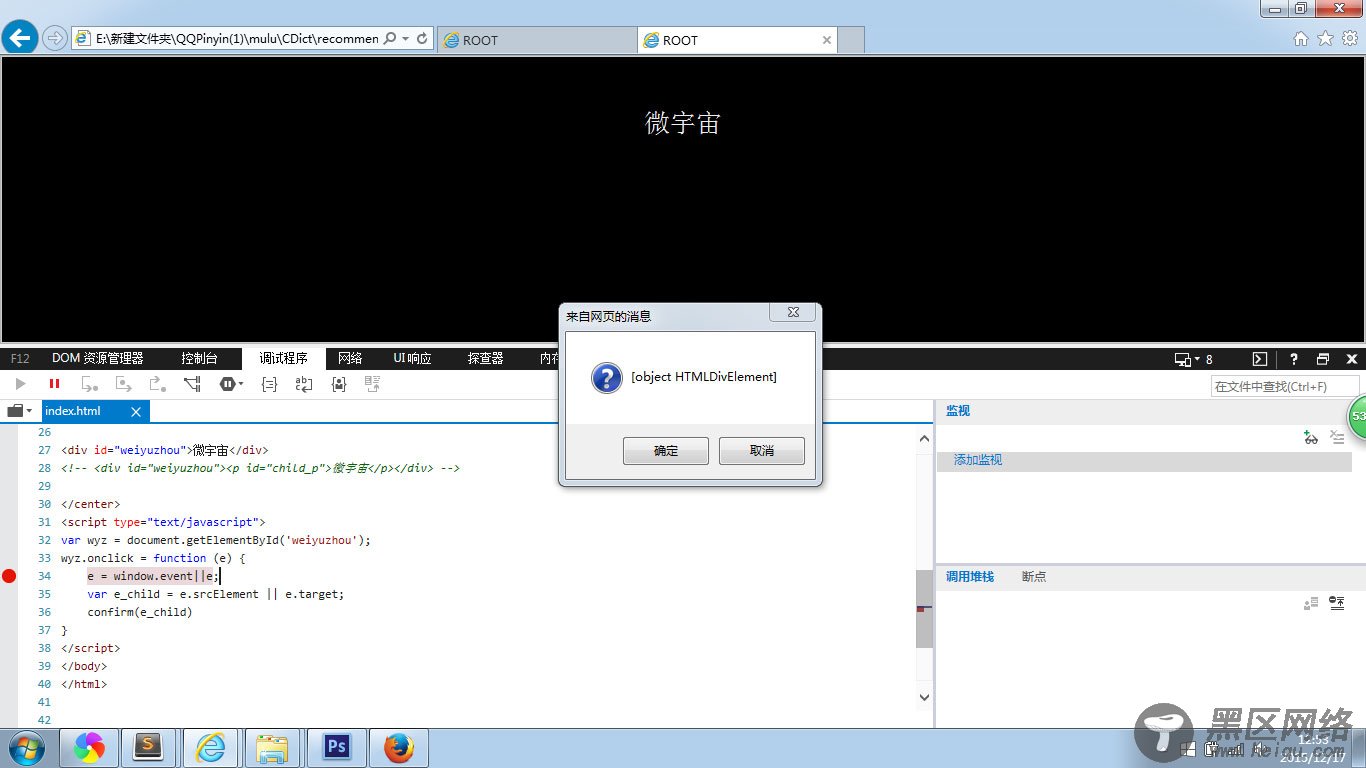
Task: Open the file explorer taskbar icon
Action: [x=273, y=748]
